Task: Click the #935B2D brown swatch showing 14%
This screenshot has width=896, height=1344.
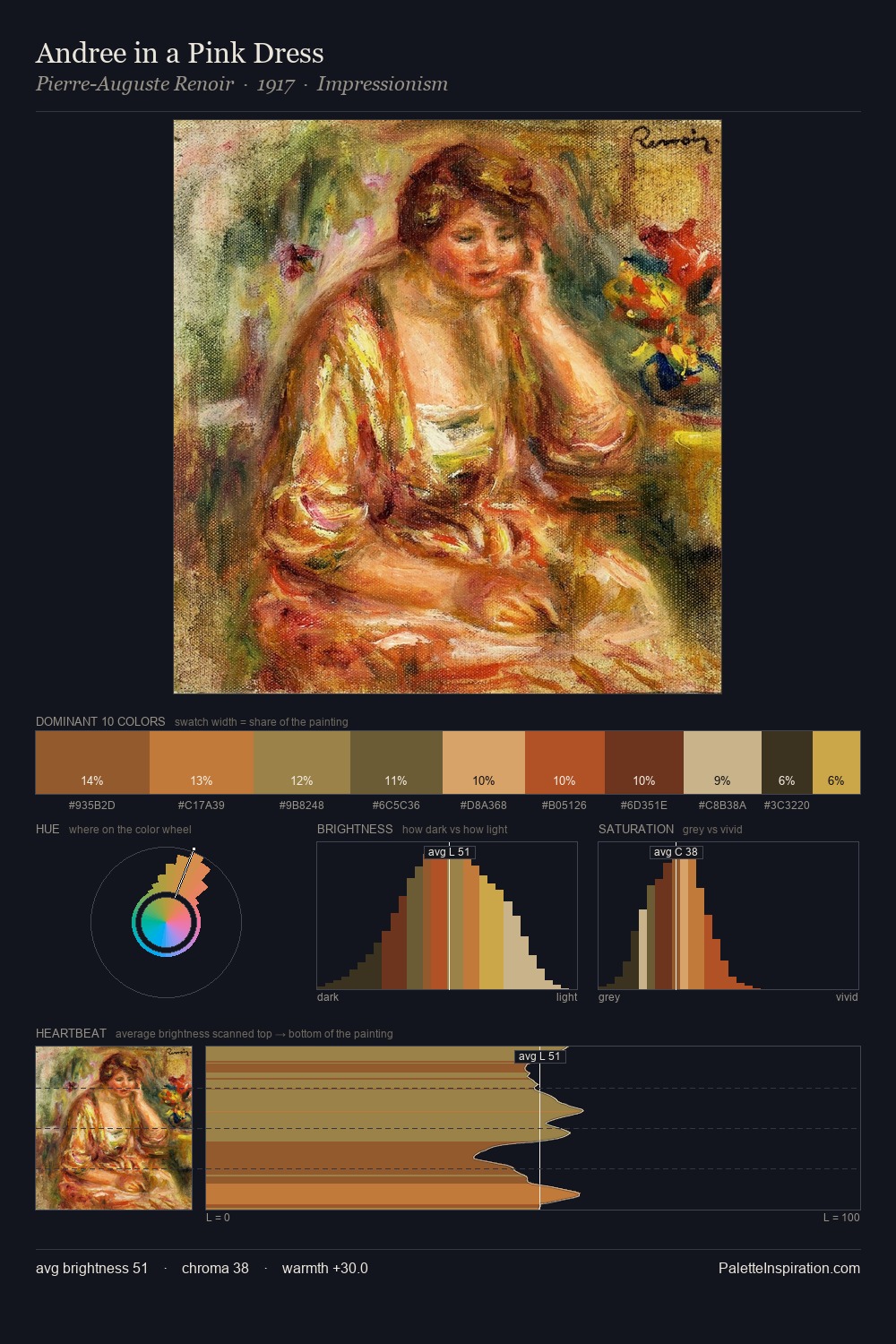Action: point(92,762)
